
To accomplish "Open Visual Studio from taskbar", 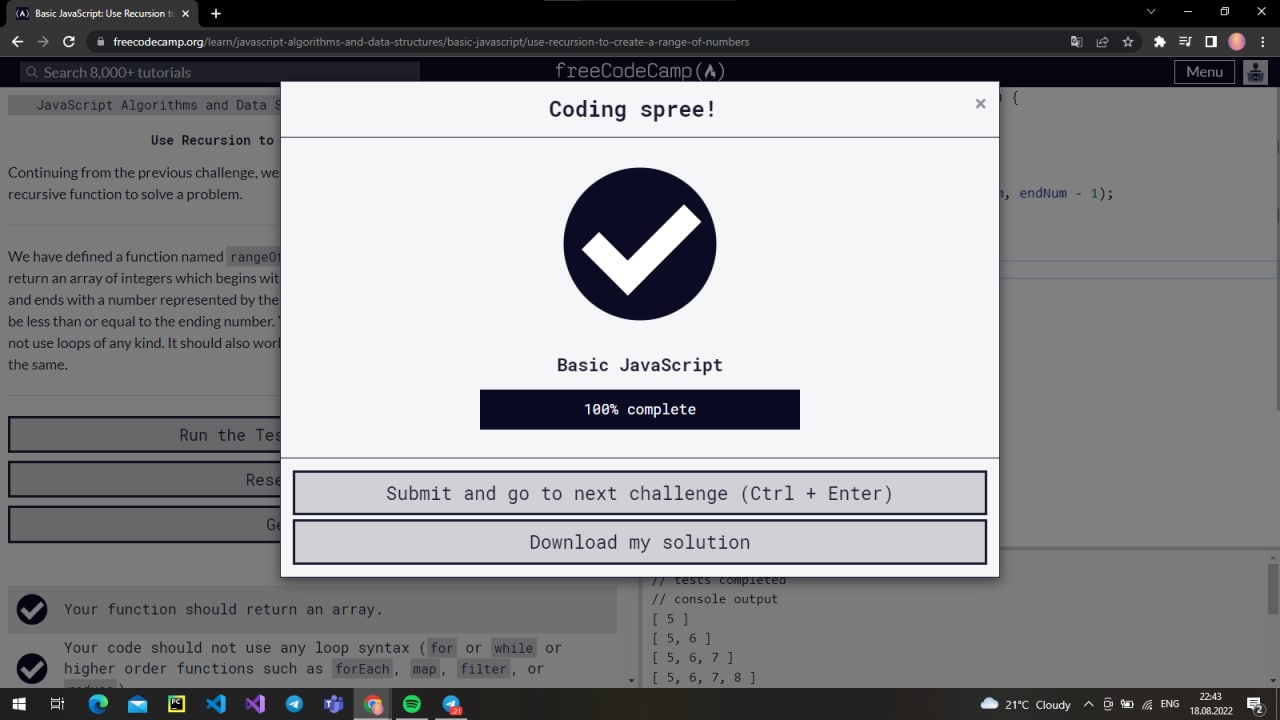I will [x=255, y=704].
